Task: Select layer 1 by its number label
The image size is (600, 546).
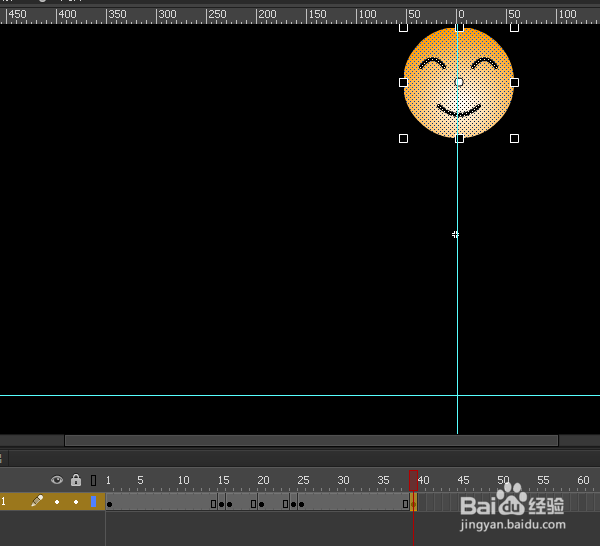Action: [3, 501]
